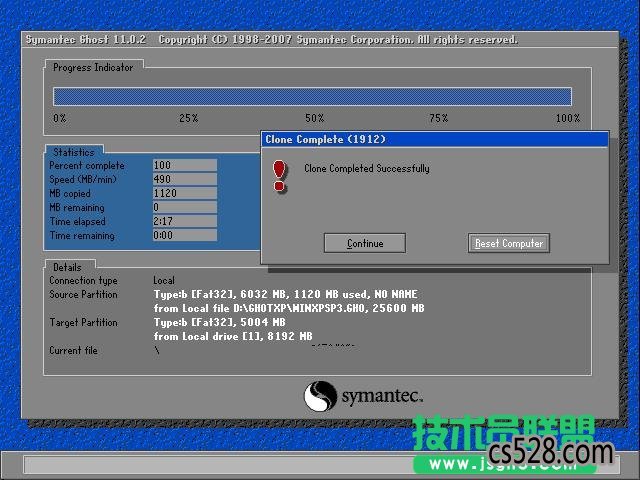Image resolution: width=640 pixels, height=480 pixels.
Task: Click the 'Current file' label
Action: 73,350
